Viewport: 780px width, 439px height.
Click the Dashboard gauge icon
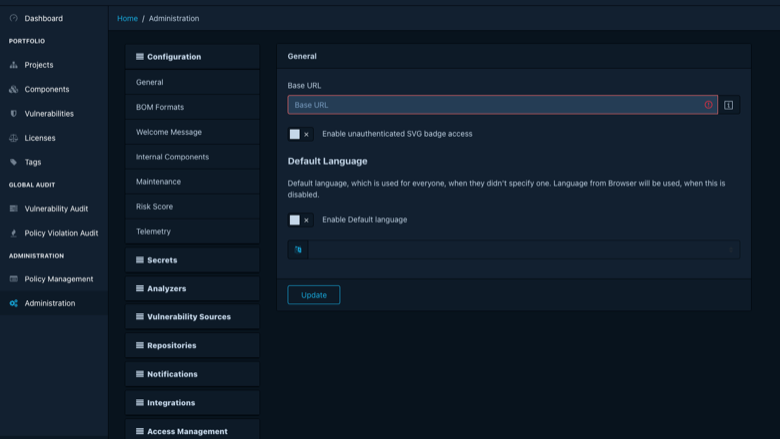[x=13, y=18]
